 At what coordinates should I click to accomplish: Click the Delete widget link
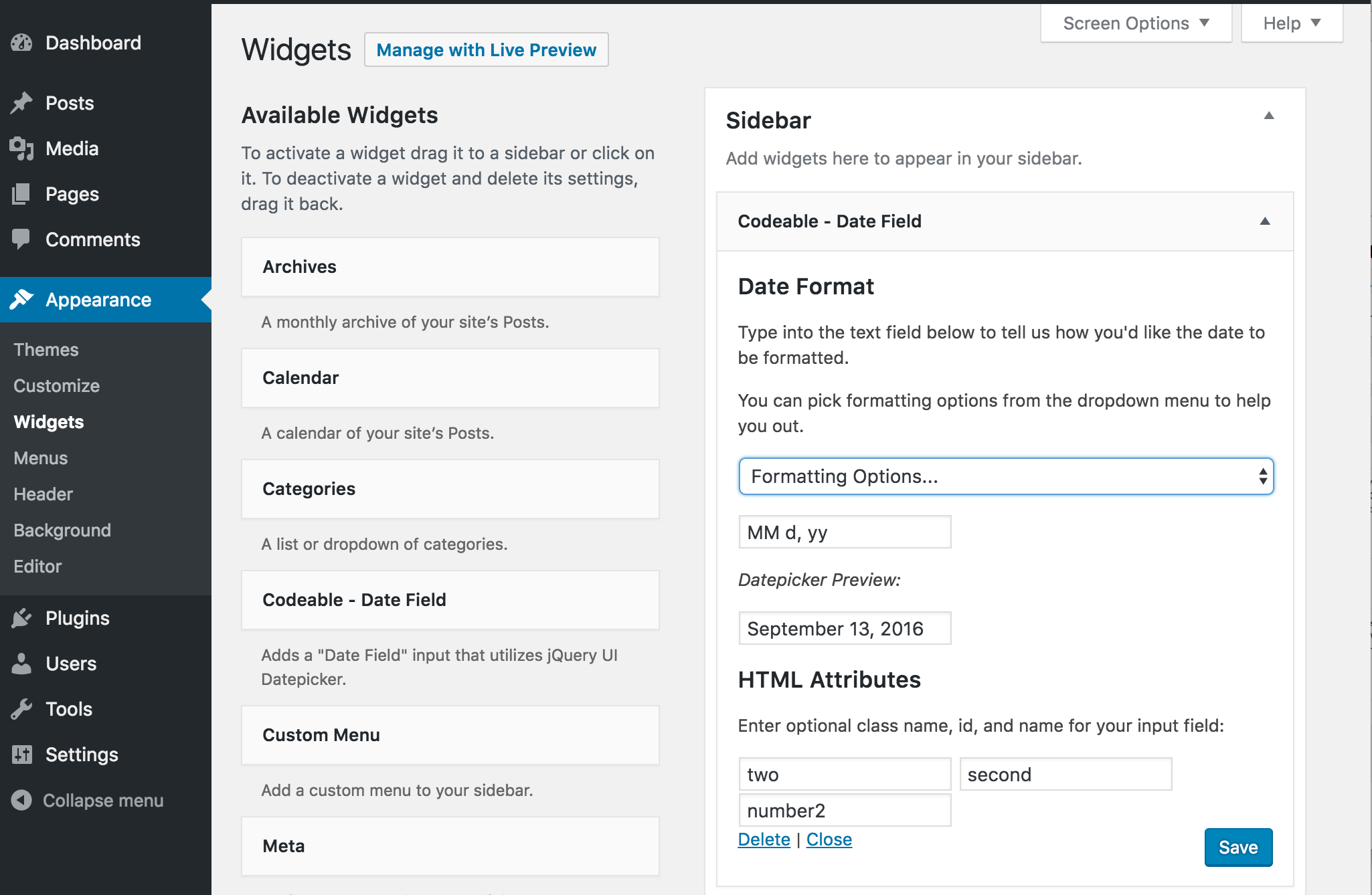pyautogui.click(x=764, y=839)
